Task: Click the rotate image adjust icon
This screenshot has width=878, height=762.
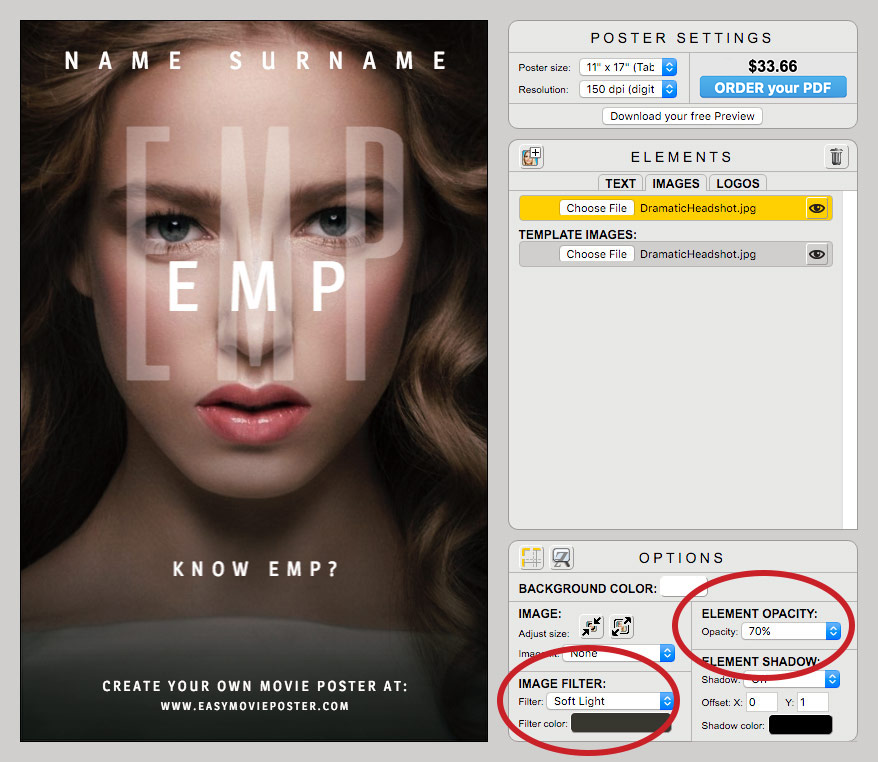Action: click(621, 627)
